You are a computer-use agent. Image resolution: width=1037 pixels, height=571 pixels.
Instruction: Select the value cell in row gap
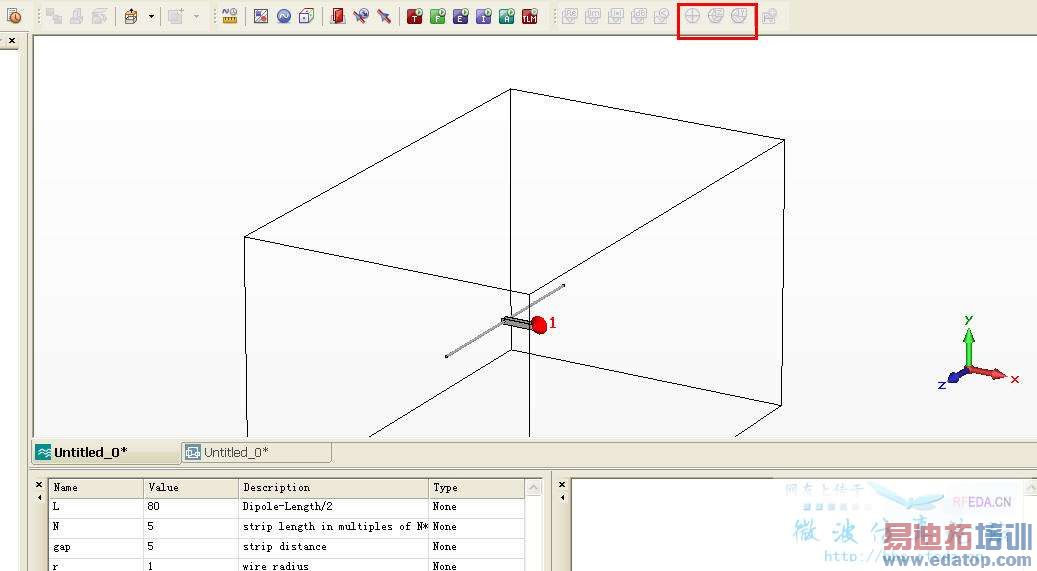pyautogui.click(x=191, y=547)
